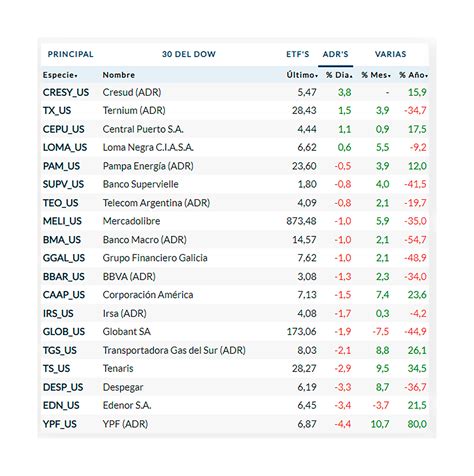Open IRS_US ticker
Screen dimensions: 474x476
pos(58,314)
